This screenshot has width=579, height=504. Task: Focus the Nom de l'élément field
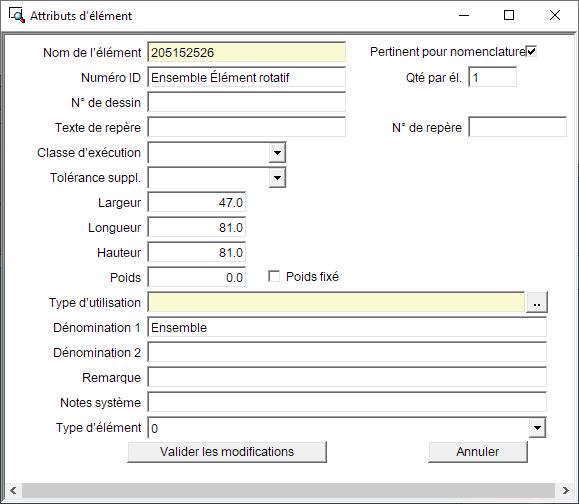(247, 52)
